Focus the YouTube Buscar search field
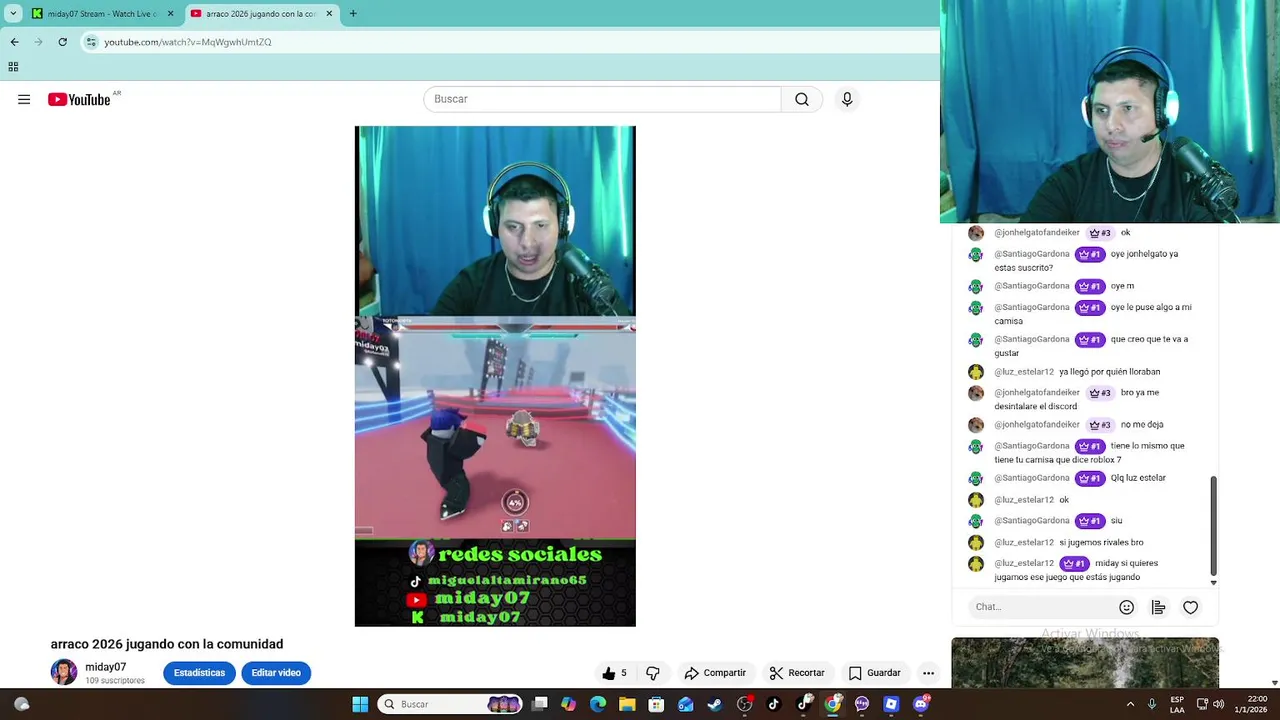Viewport: 1280px width, 720px height. coord(602,99)
